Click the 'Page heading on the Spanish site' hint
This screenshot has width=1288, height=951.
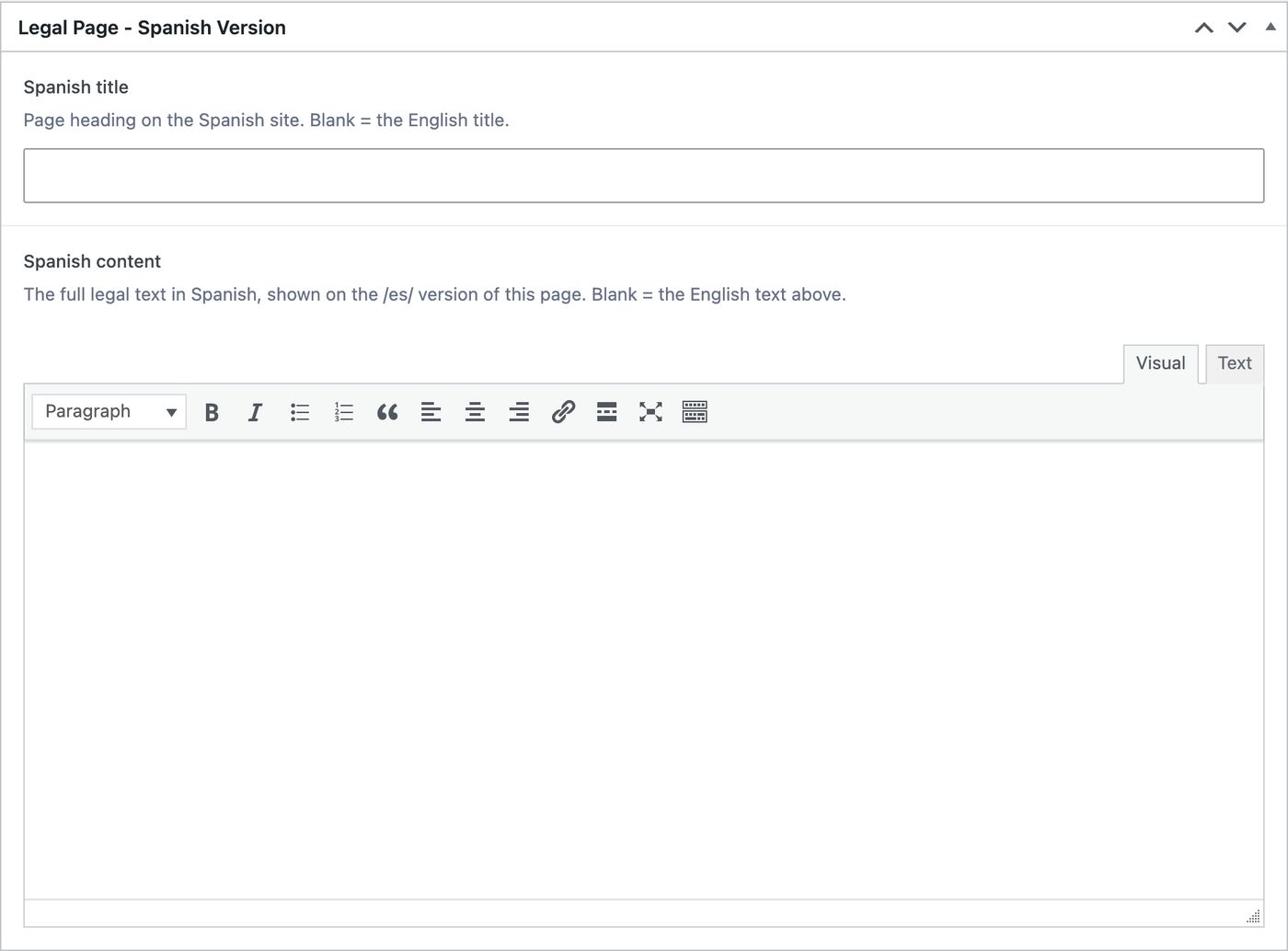tap(266, 120)
